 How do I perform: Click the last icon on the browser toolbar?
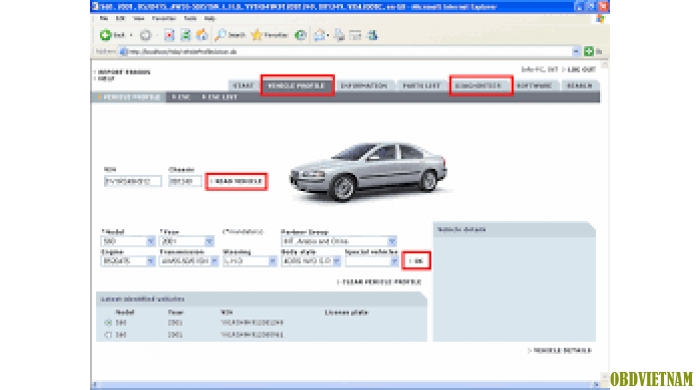372,35
